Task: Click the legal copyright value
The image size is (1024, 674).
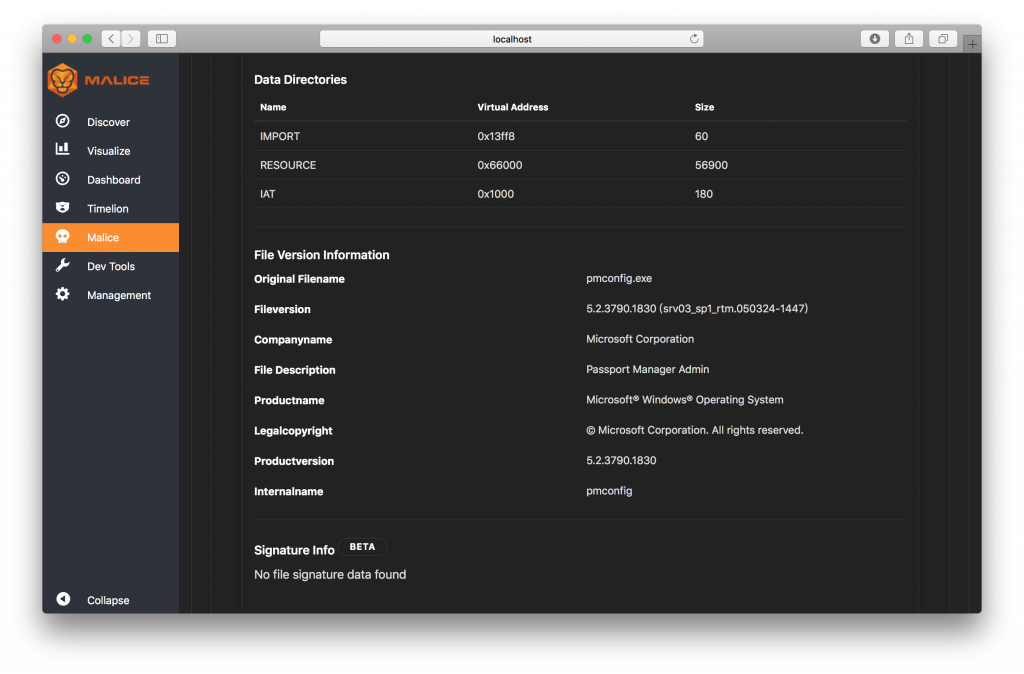Action: point(694,430)
